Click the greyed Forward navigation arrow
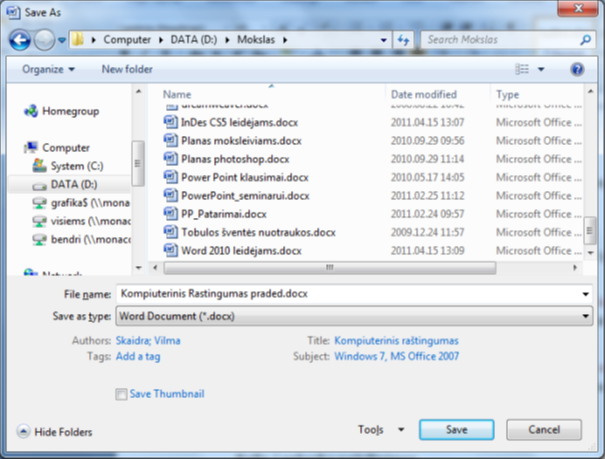The image size is (605, 459). 44,40
